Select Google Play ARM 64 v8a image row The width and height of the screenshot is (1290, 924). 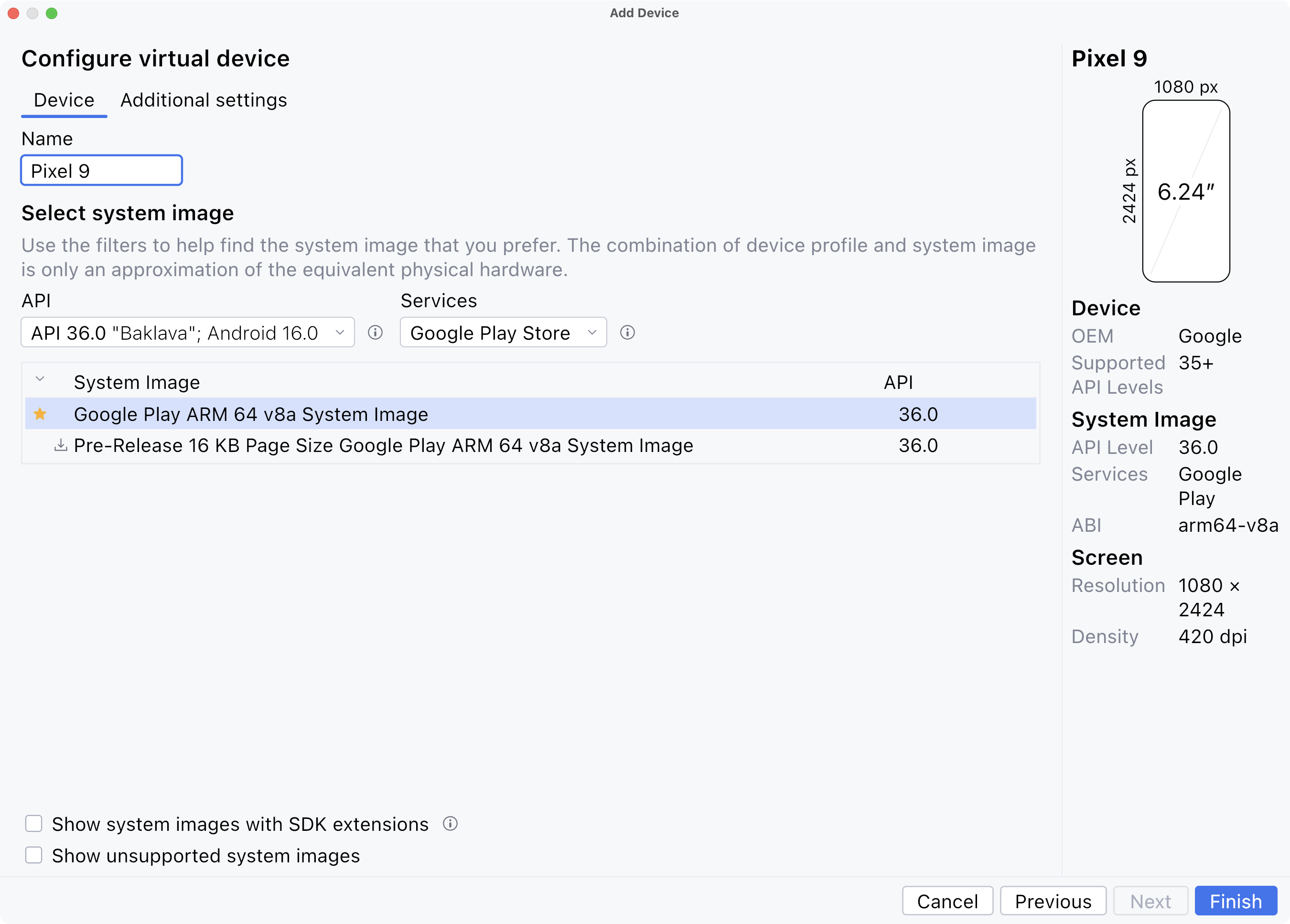pyautogui.click(x=251, y=414)
